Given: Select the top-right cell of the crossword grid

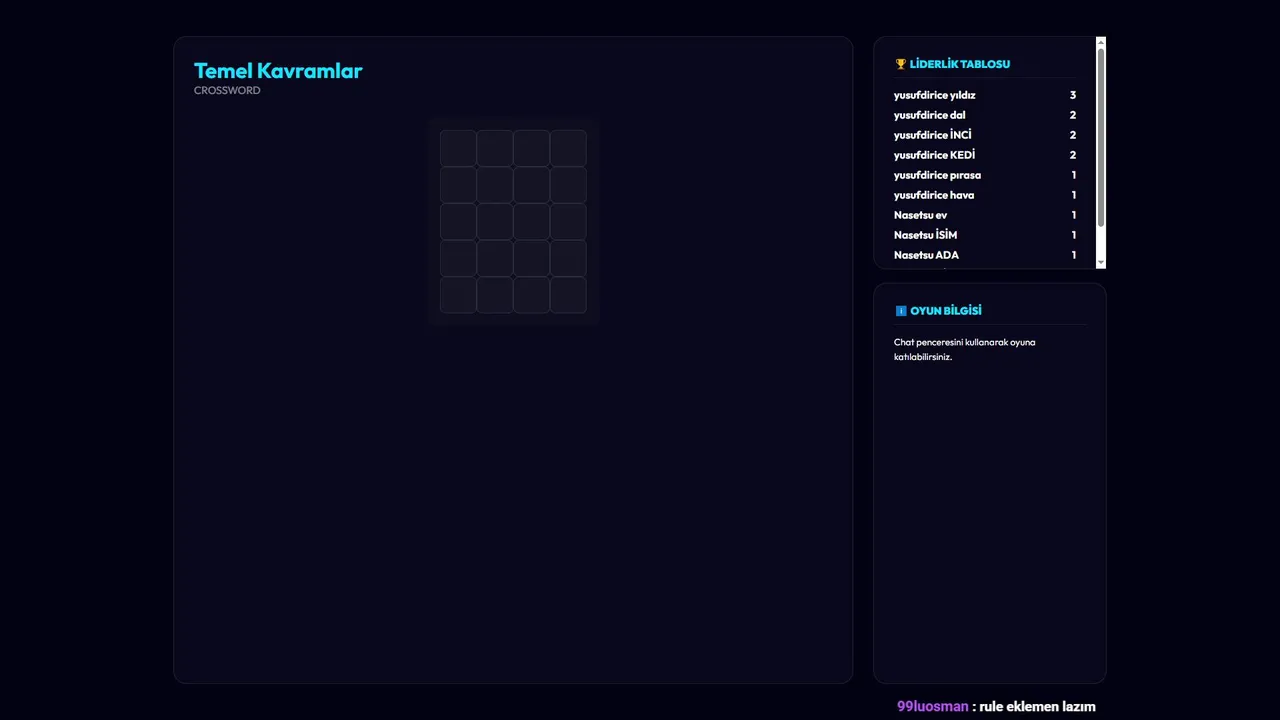Looking at the screenshot, I should click(568, 148).
